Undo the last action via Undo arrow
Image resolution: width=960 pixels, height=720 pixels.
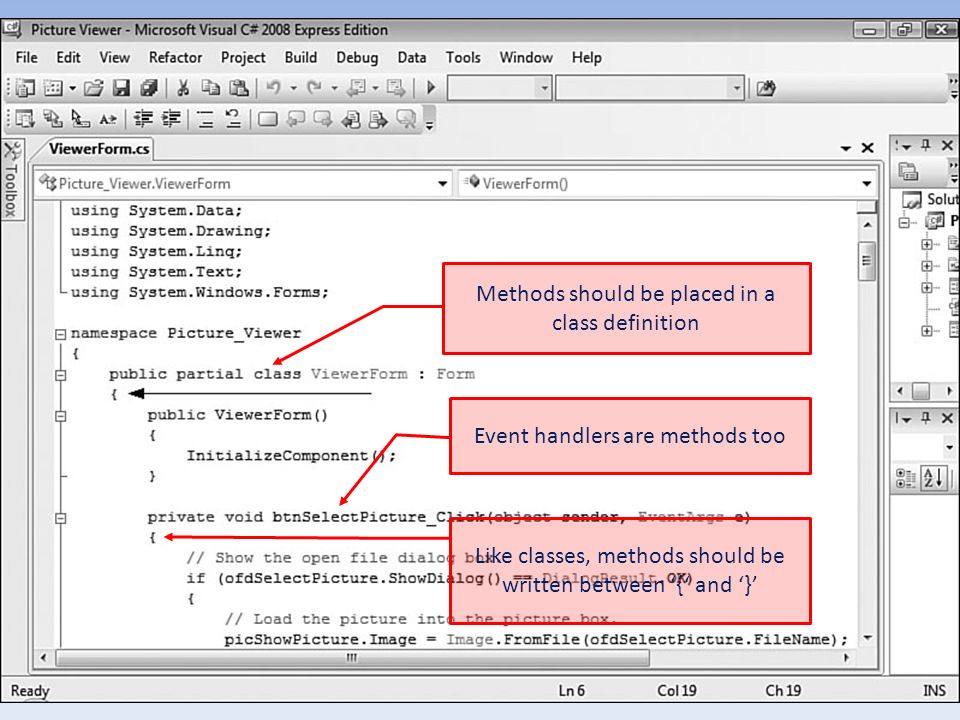tap(273, 88)
